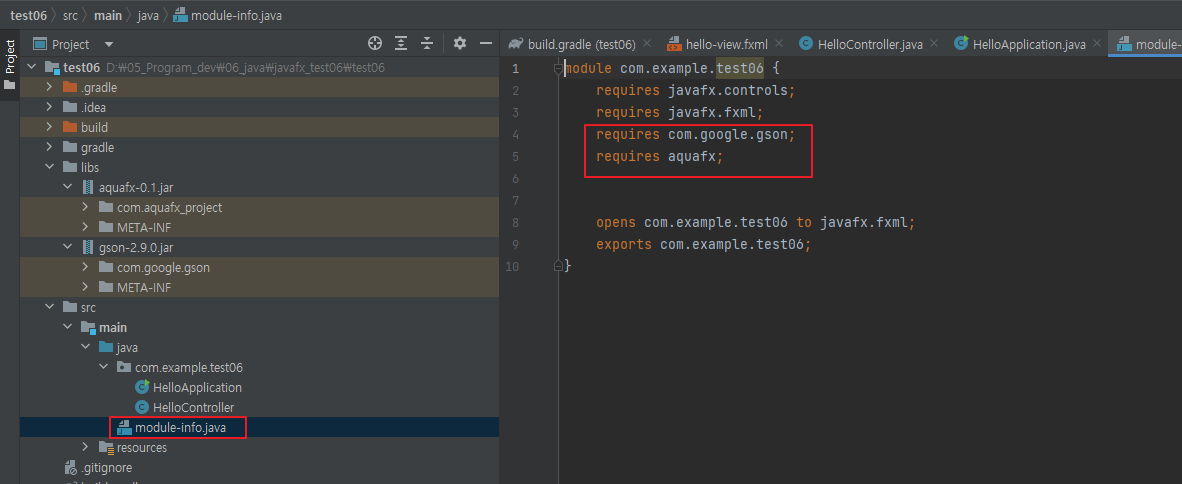Expand com.aquafx_project package
The image size is (1182, 484).
tap(85, 207)
